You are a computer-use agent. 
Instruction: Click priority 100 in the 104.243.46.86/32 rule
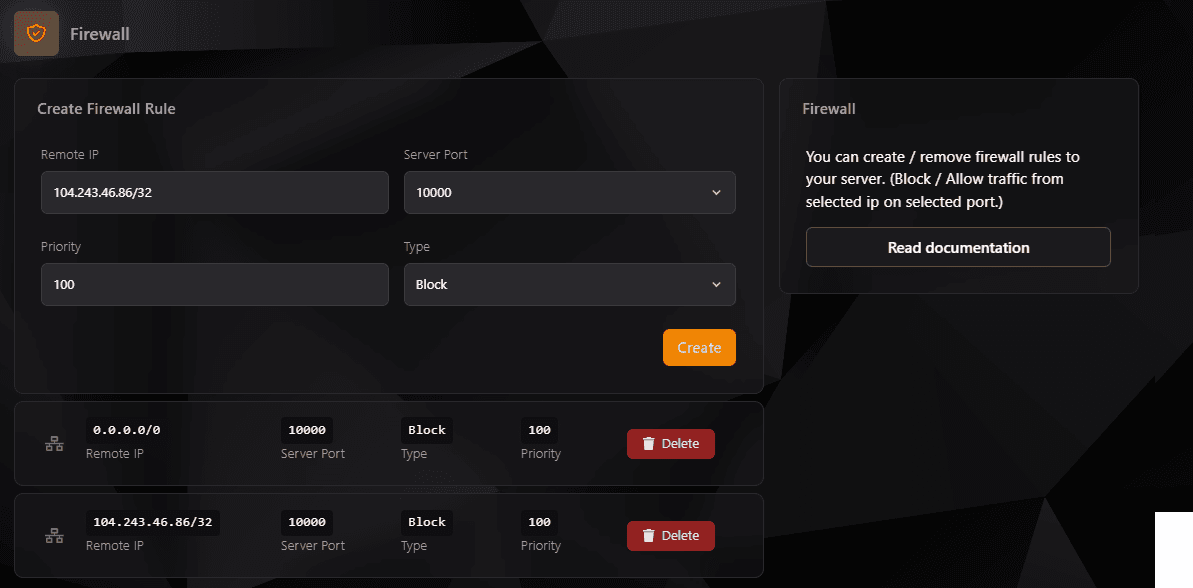[x=539, y=522]
